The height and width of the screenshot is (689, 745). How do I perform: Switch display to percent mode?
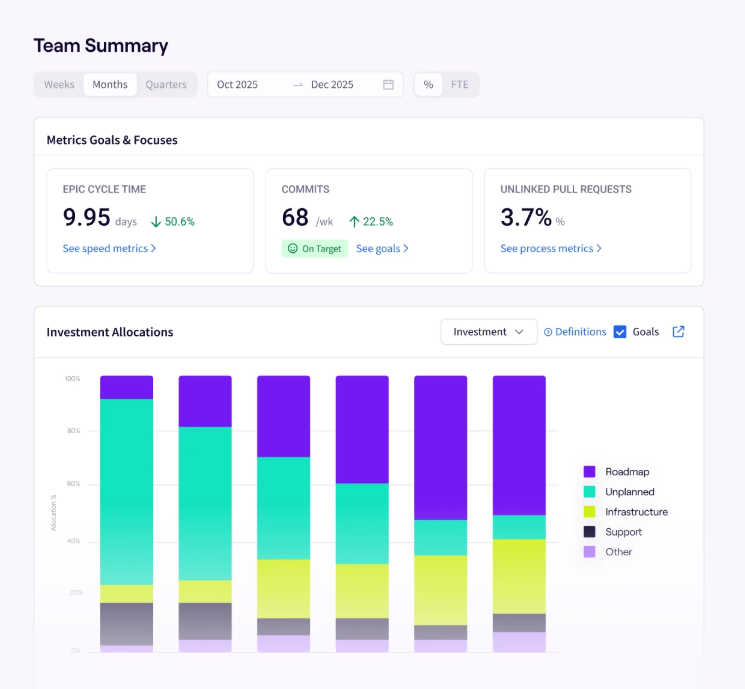coord(428,85)
